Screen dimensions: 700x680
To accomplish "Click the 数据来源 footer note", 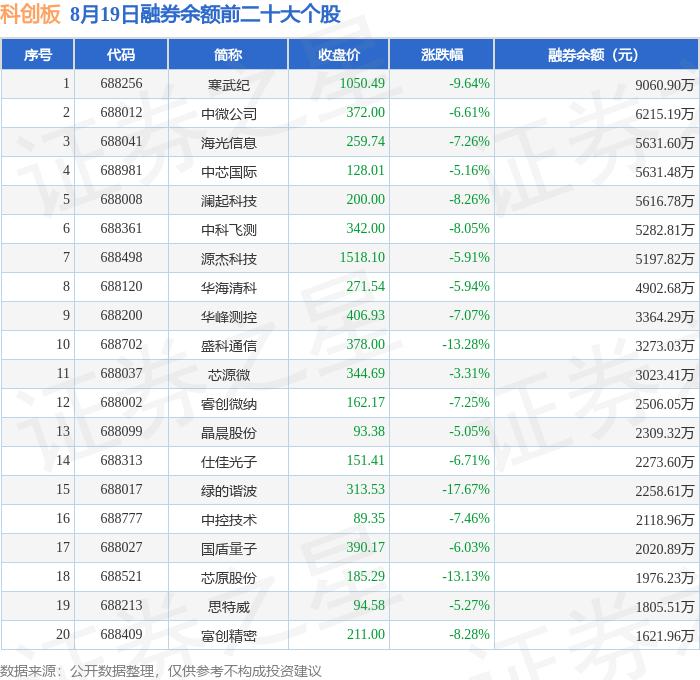I will 161,671.
